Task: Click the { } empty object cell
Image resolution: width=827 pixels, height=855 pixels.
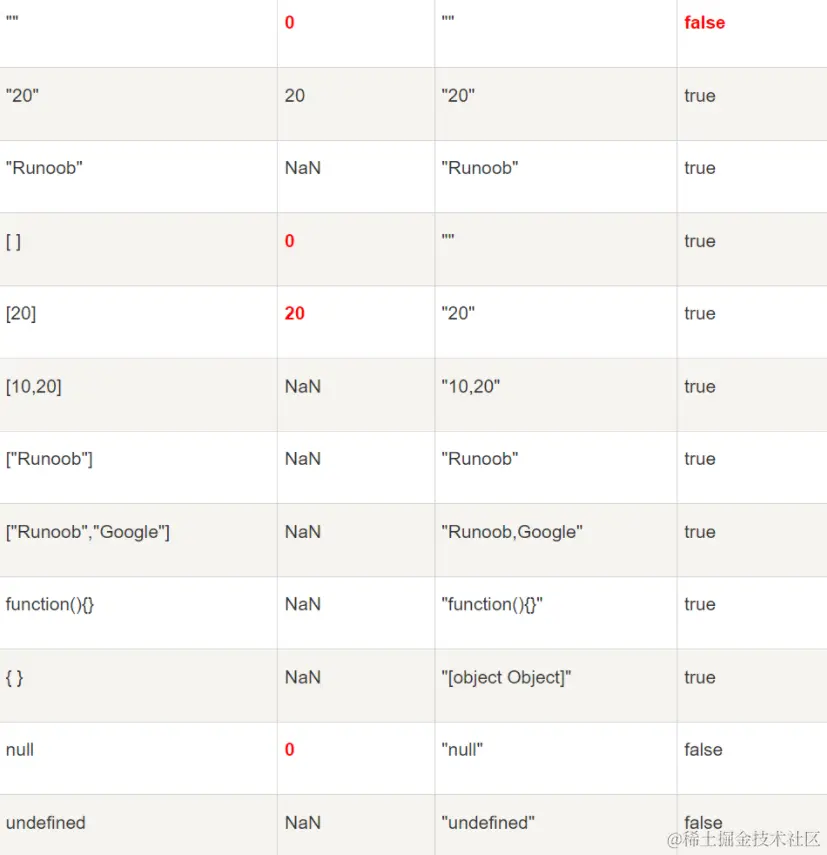Action: [14, 678]
